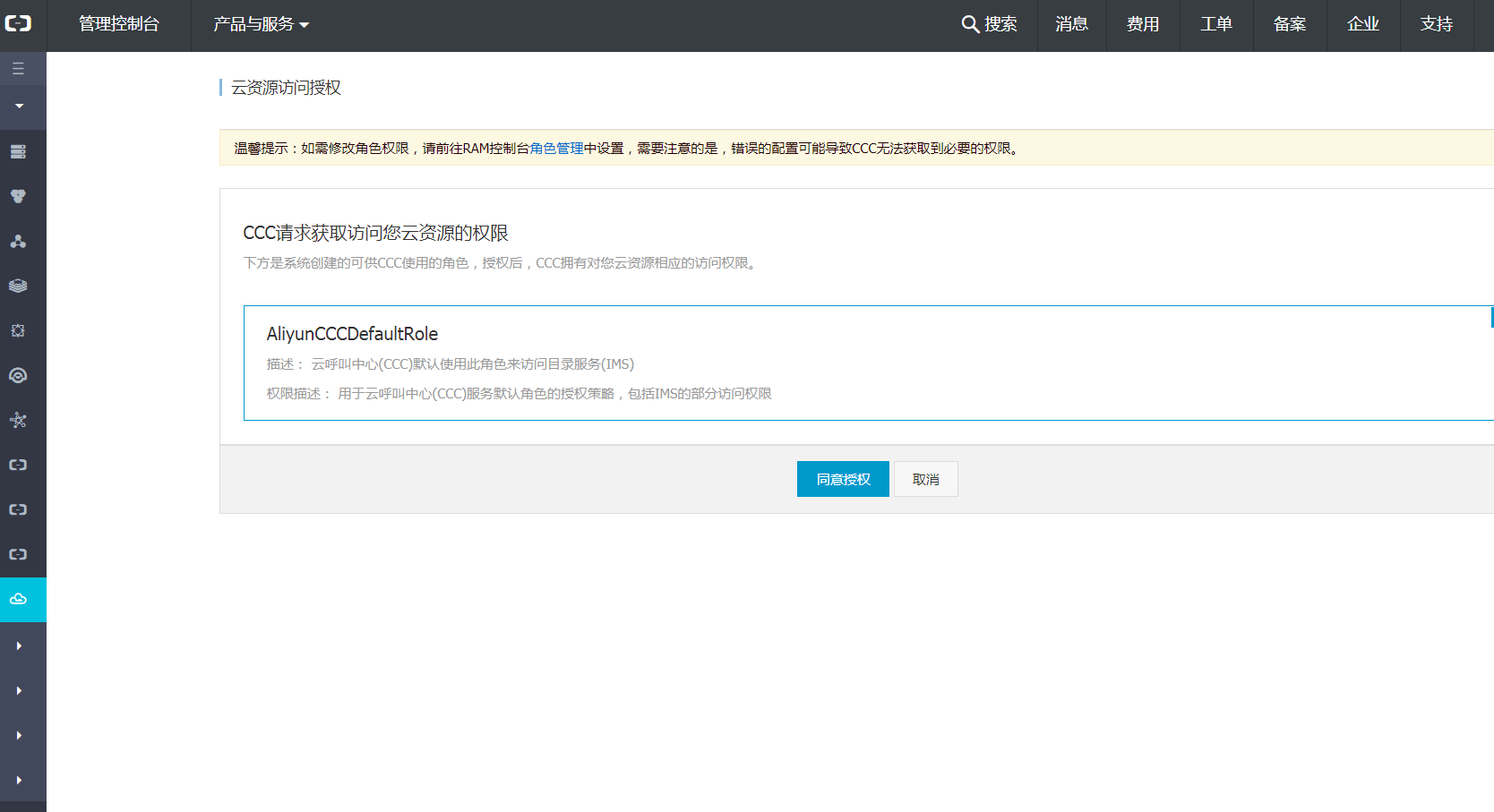This screenshot has height=812, width=1494.
Task: Open 搜索 in the top navigation
Action: tap(1000, 24)
